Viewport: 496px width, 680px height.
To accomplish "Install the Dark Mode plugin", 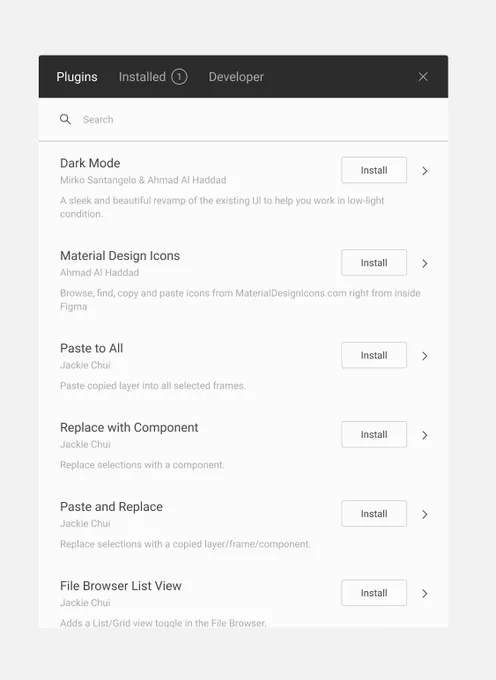I will [x=374, y=170].
